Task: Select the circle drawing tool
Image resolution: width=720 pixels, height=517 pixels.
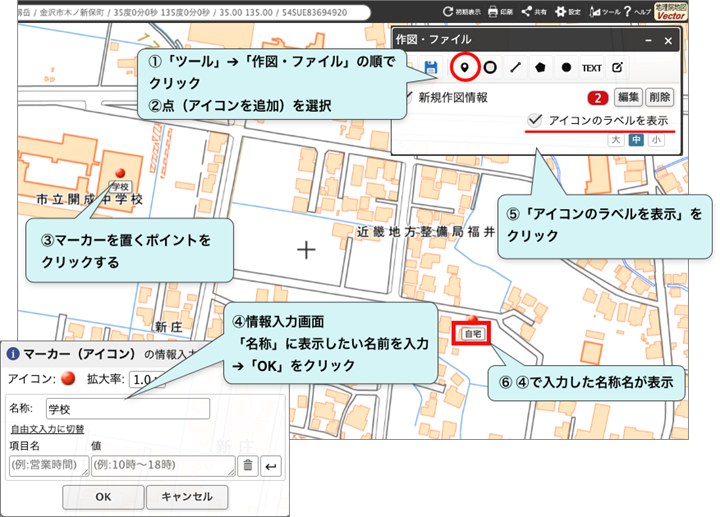Action: pos(490,67)
